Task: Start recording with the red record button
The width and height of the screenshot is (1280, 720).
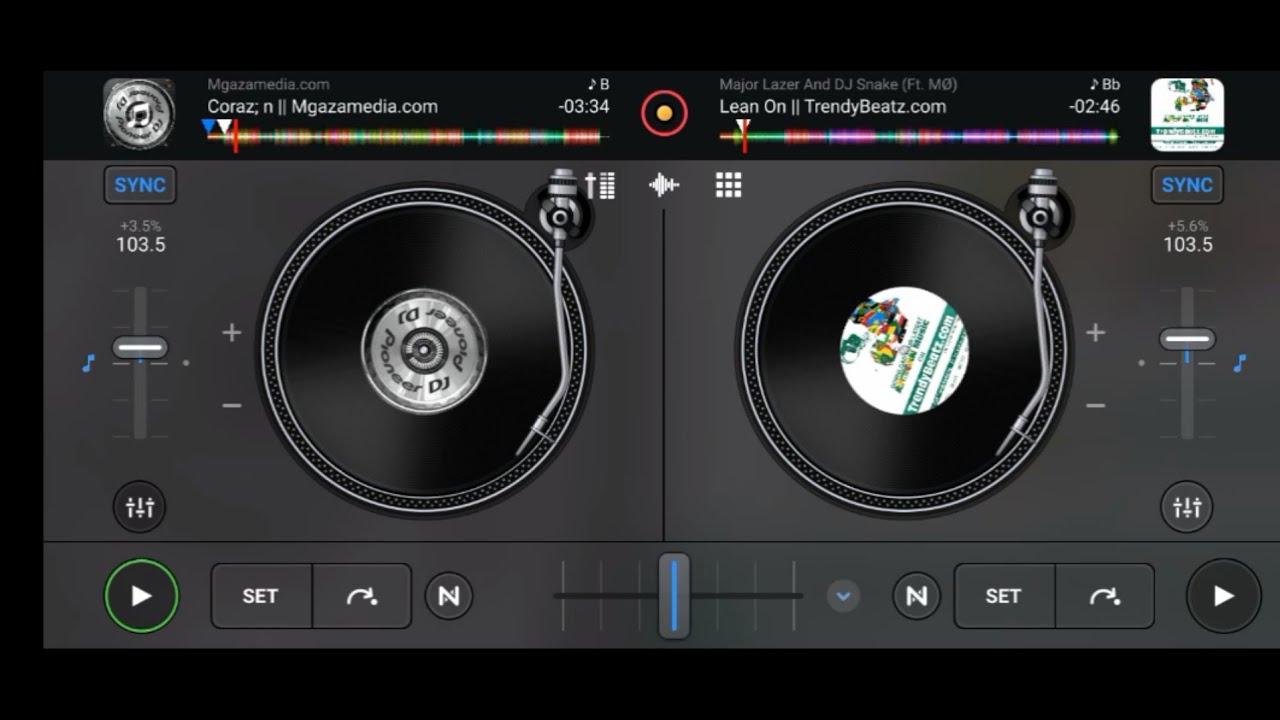Action: click(664, 113)
